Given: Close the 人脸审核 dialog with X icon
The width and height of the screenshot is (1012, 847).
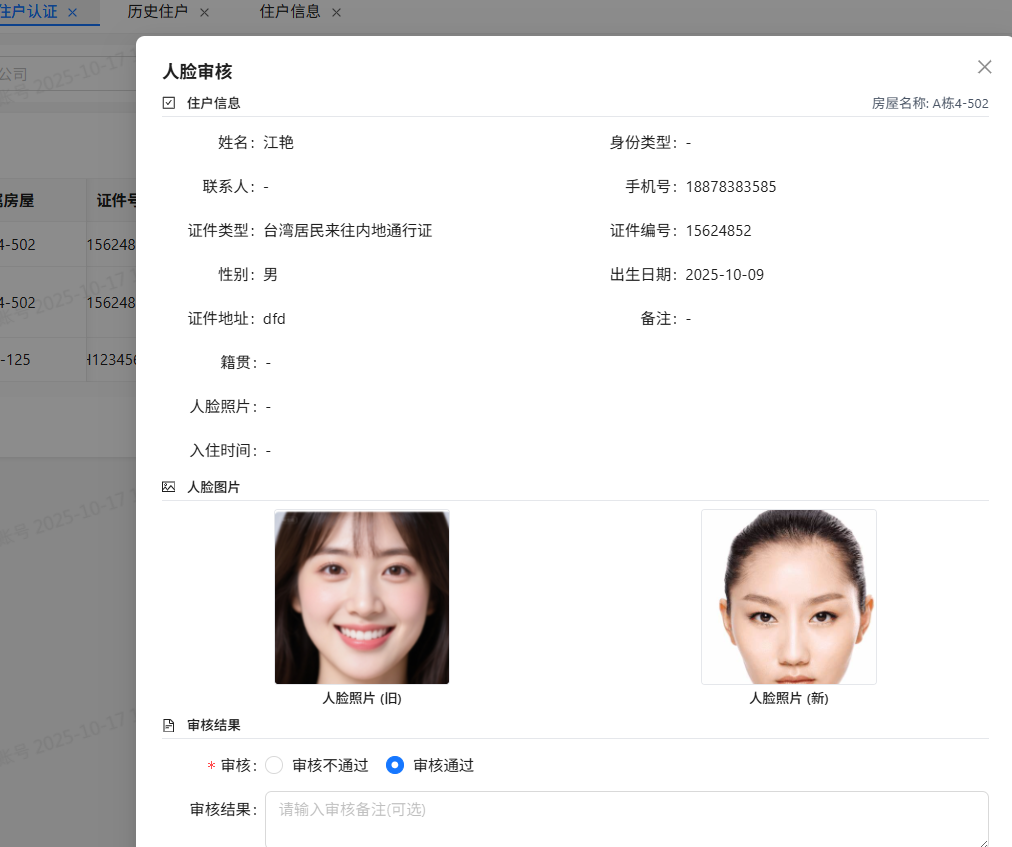Looking at the screenshot, I should tap(984, 67).
